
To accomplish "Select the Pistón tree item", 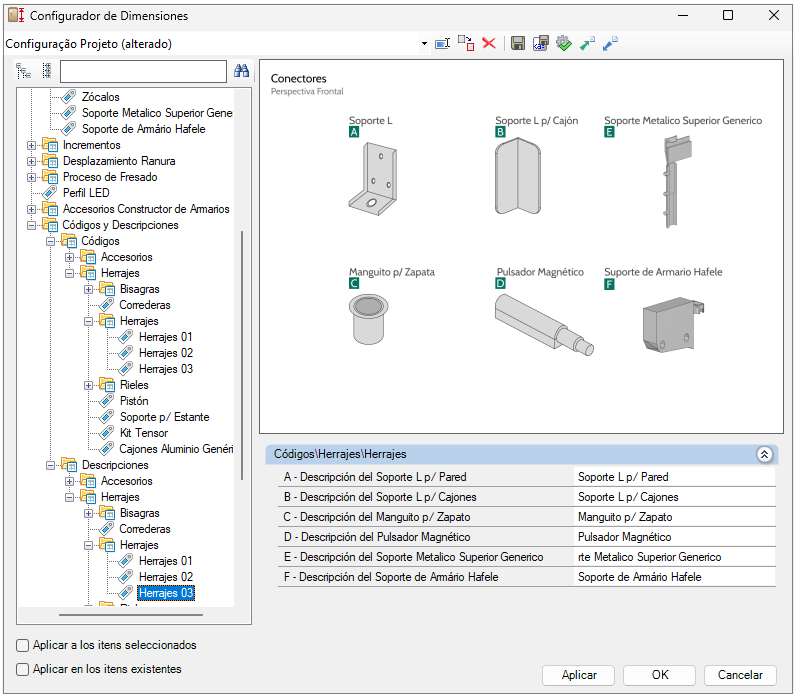I will point(134,401).
